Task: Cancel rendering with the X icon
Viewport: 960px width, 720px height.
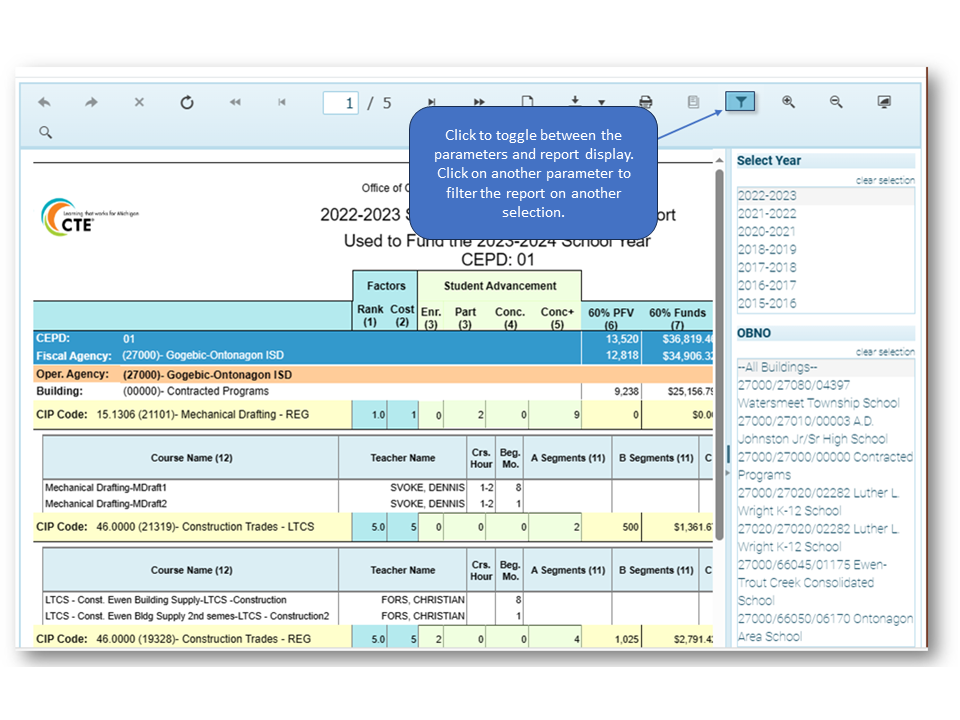Action: point(139,103)
